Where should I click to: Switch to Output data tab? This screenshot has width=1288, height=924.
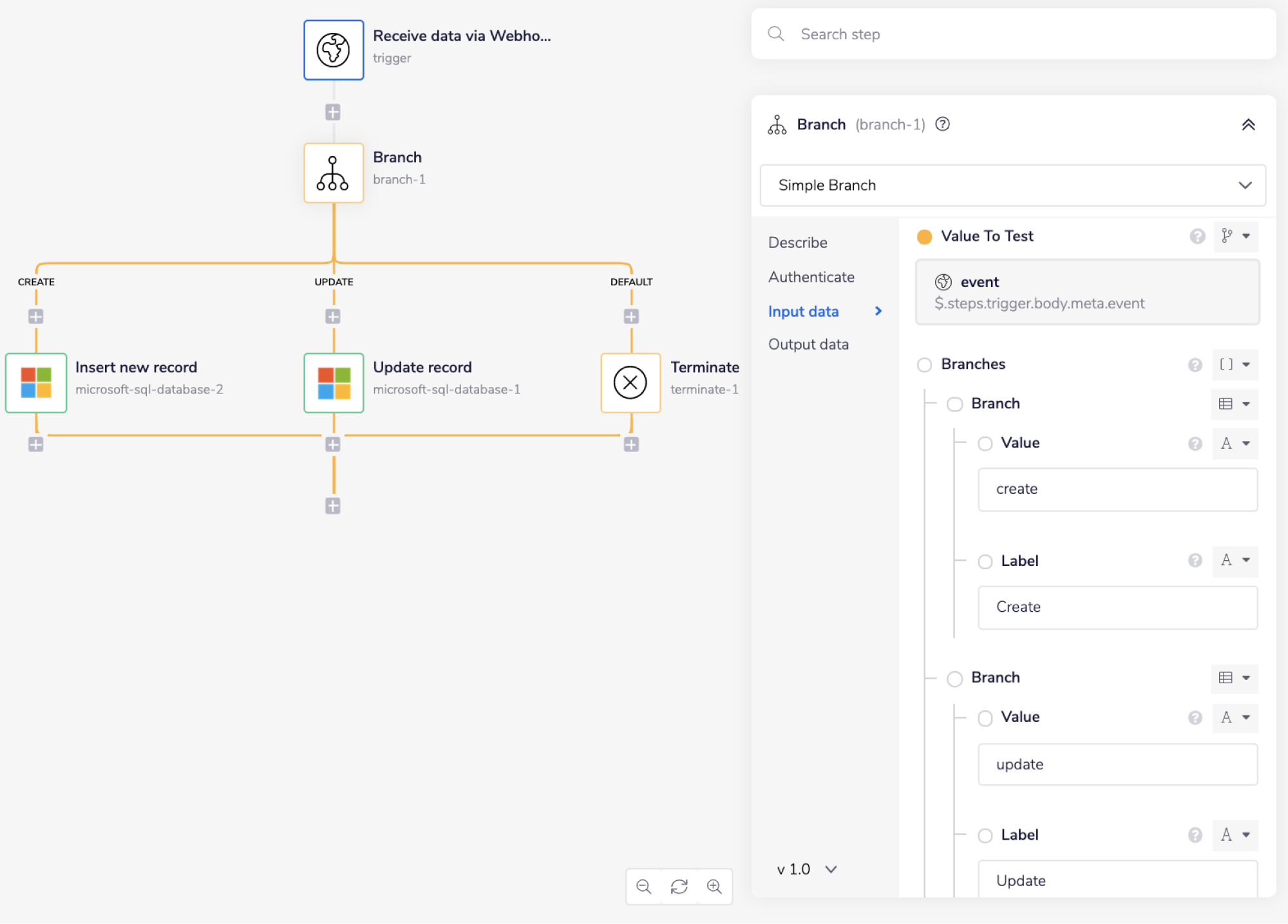coord(808,344)
